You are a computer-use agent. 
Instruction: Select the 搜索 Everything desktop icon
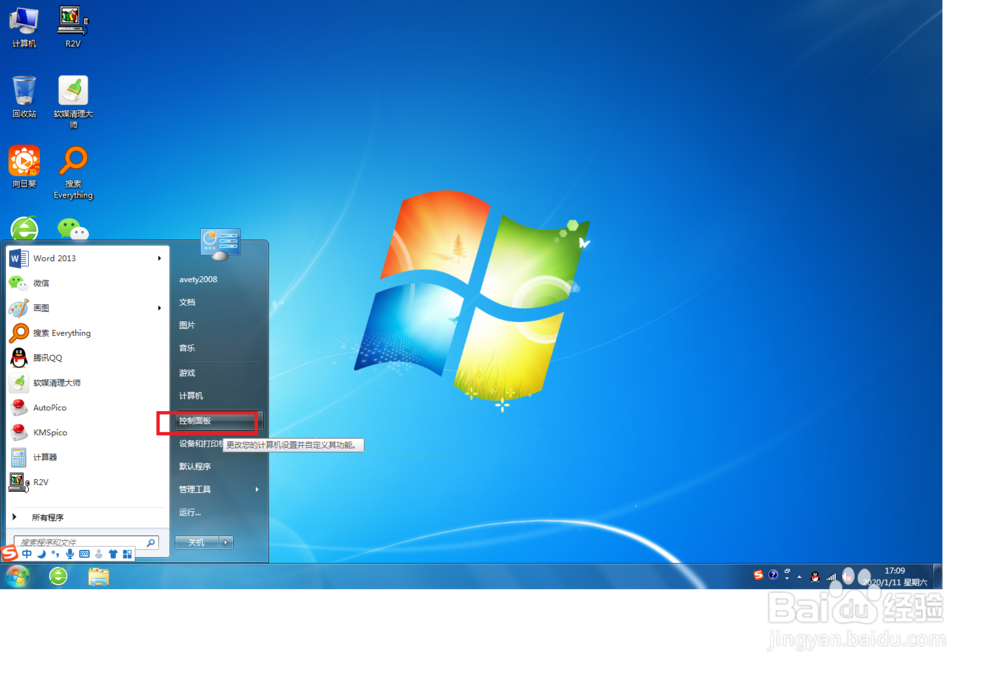[x=73, y=173]
